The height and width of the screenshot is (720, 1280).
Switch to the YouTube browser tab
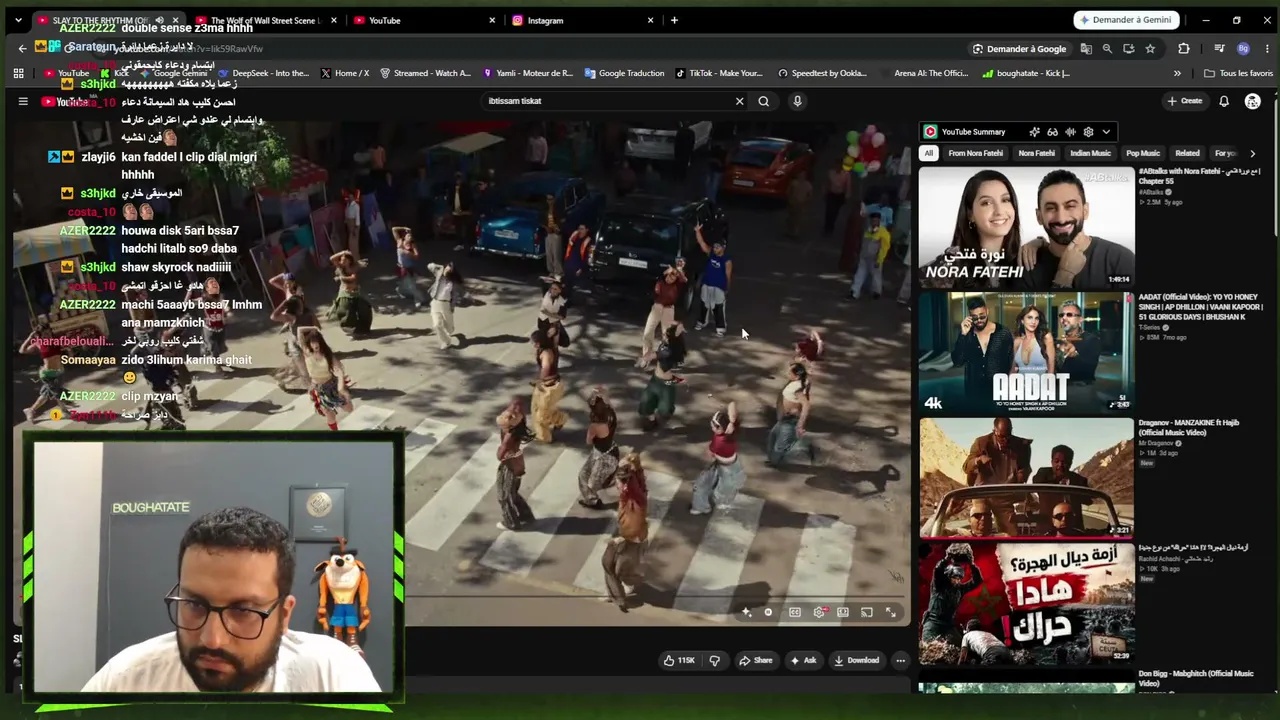click(424, 20)
